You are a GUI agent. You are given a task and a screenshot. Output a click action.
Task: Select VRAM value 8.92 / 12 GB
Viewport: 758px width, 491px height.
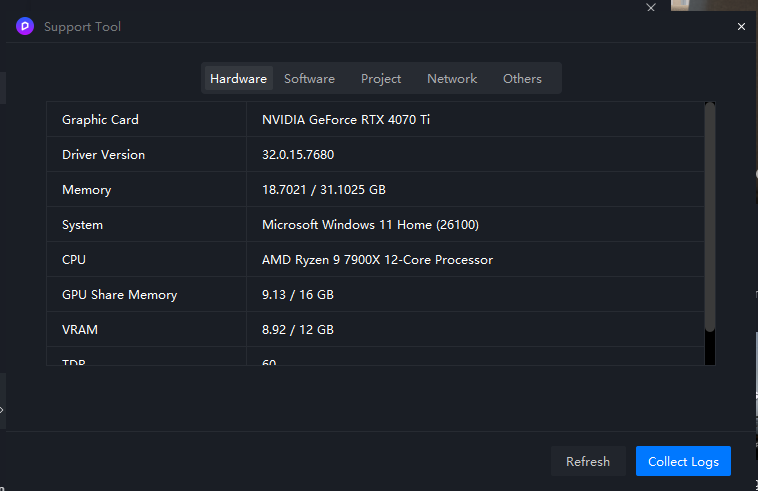(297, 330)
